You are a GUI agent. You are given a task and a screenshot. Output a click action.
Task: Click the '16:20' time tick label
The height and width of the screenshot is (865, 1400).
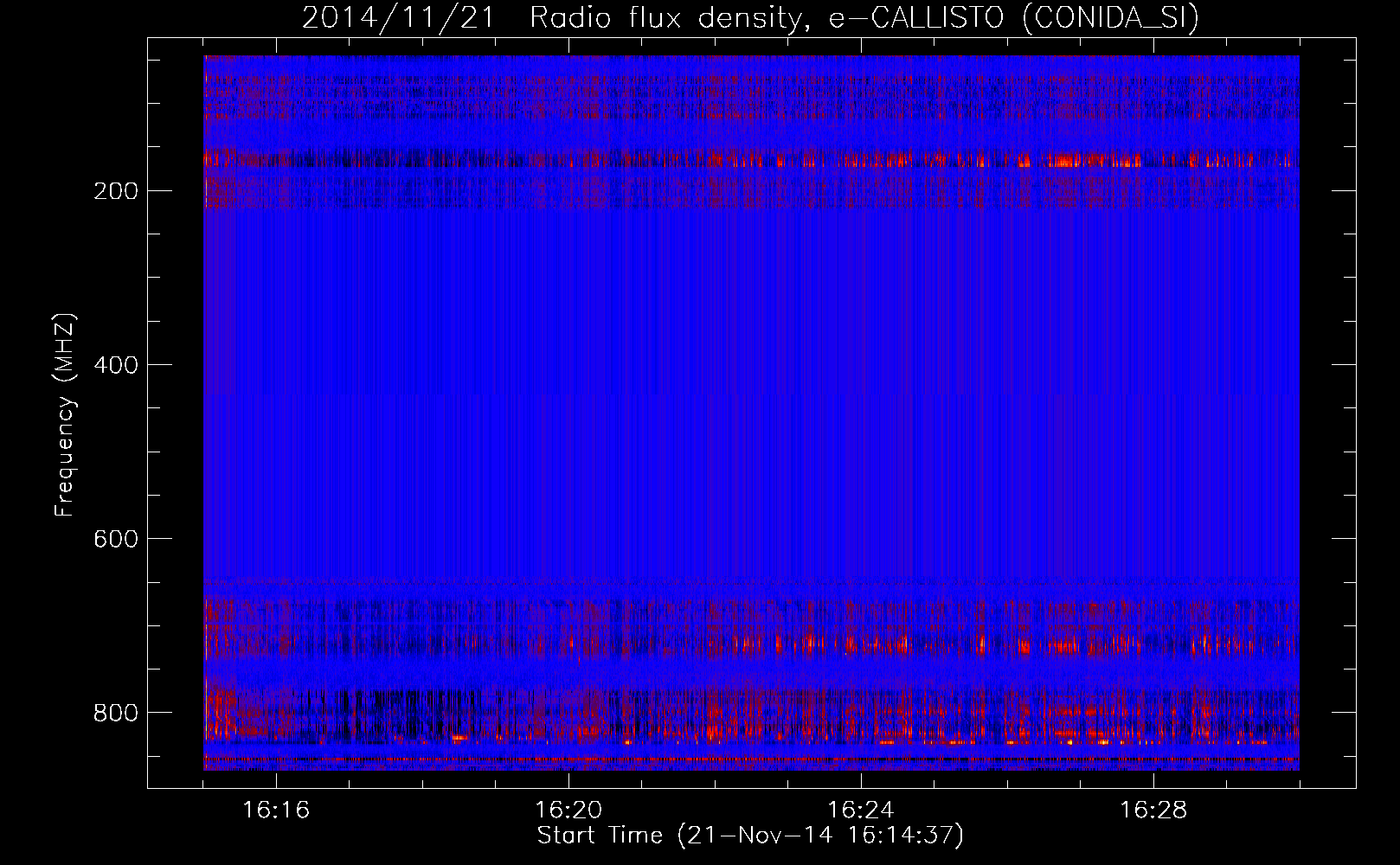pyautogui.click(x=568, y=811)
